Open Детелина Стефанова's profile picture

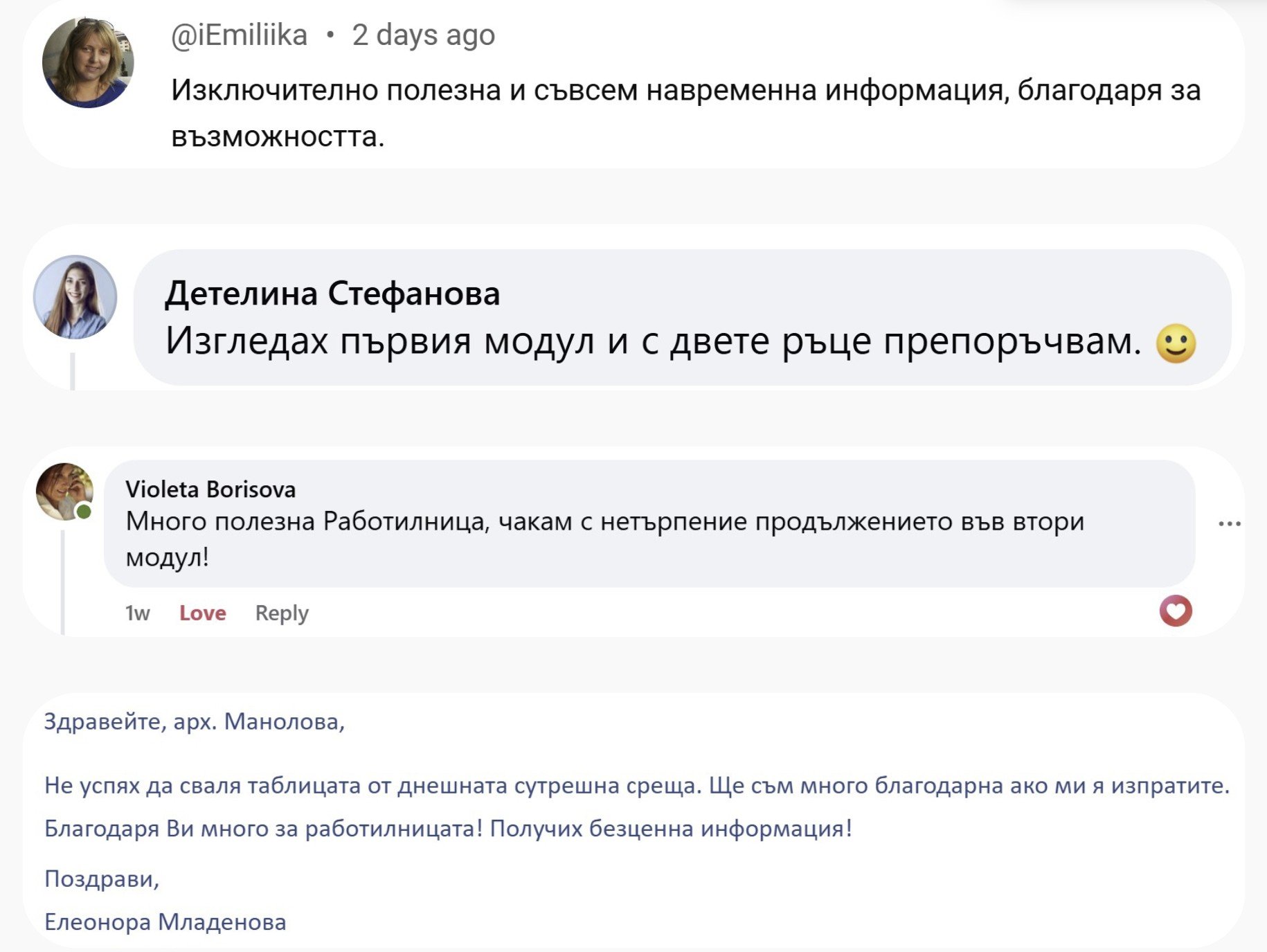pos(75,297)
